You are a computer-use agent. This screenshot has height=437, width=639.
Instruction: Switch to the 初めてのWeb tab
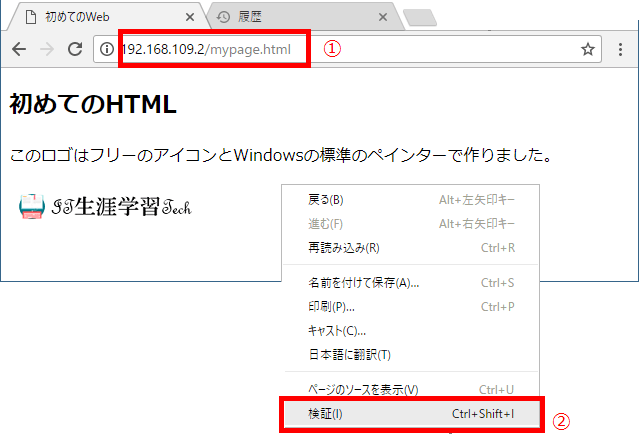click(x=108, y=17)
